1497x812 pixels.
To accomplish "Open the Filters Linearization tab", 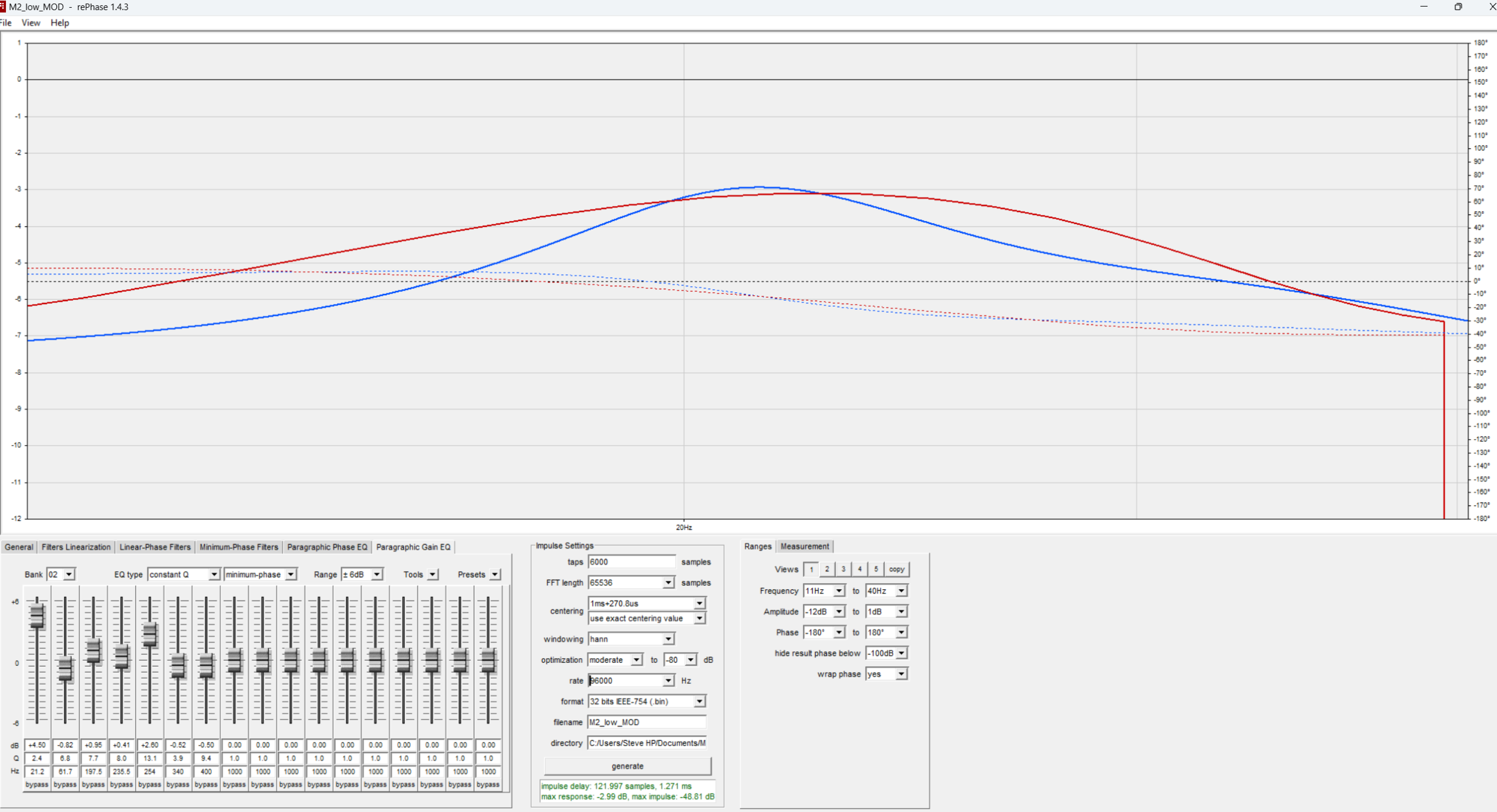I will tap(76, 547).
